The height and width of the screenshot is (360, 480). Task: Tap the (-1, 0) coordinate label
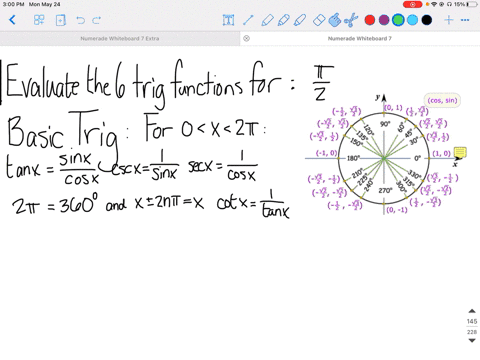pos(326,153)
